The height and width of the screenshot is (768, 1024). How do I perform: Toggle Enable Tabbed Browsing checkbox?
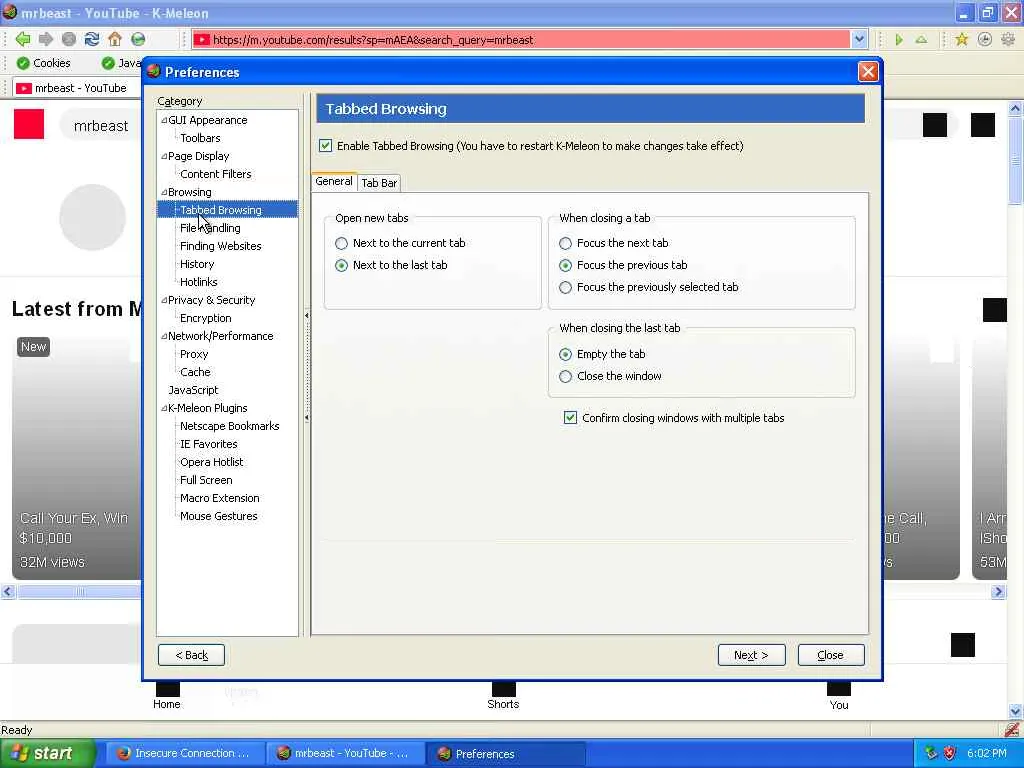click(x=325, y=146)
